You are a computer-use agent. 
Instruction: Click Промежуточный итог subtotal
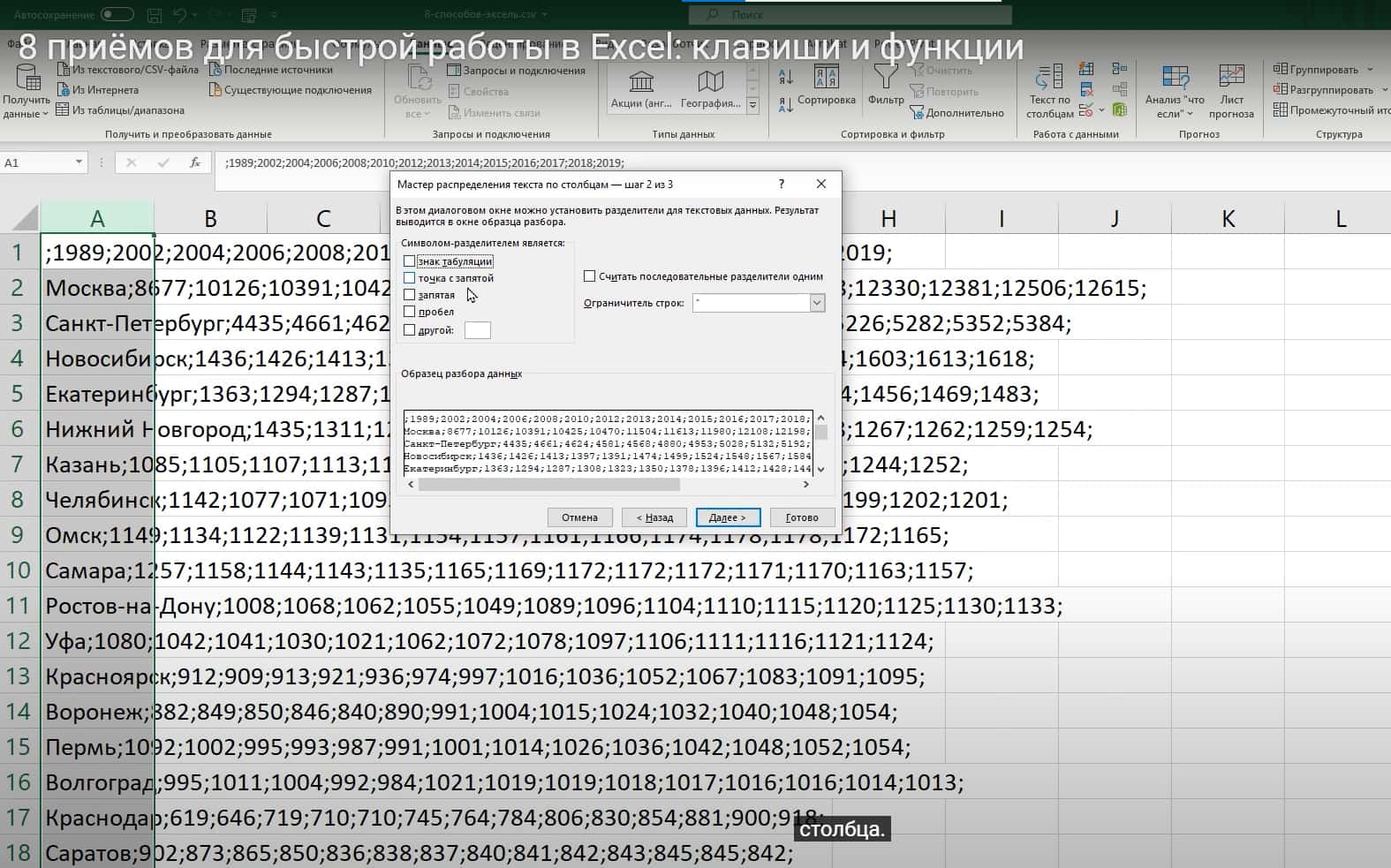[x=1332, y=110]
